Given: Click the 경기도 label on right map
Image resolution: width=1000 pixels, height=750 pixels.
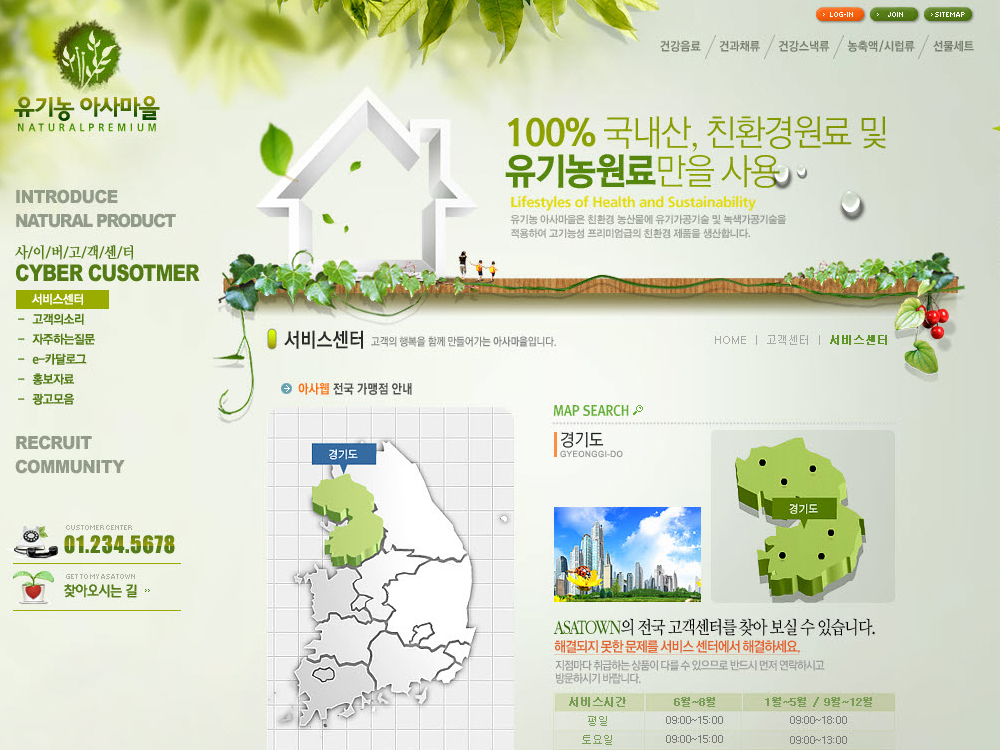Looking at the screenshot, I should [x=803, y=509].
